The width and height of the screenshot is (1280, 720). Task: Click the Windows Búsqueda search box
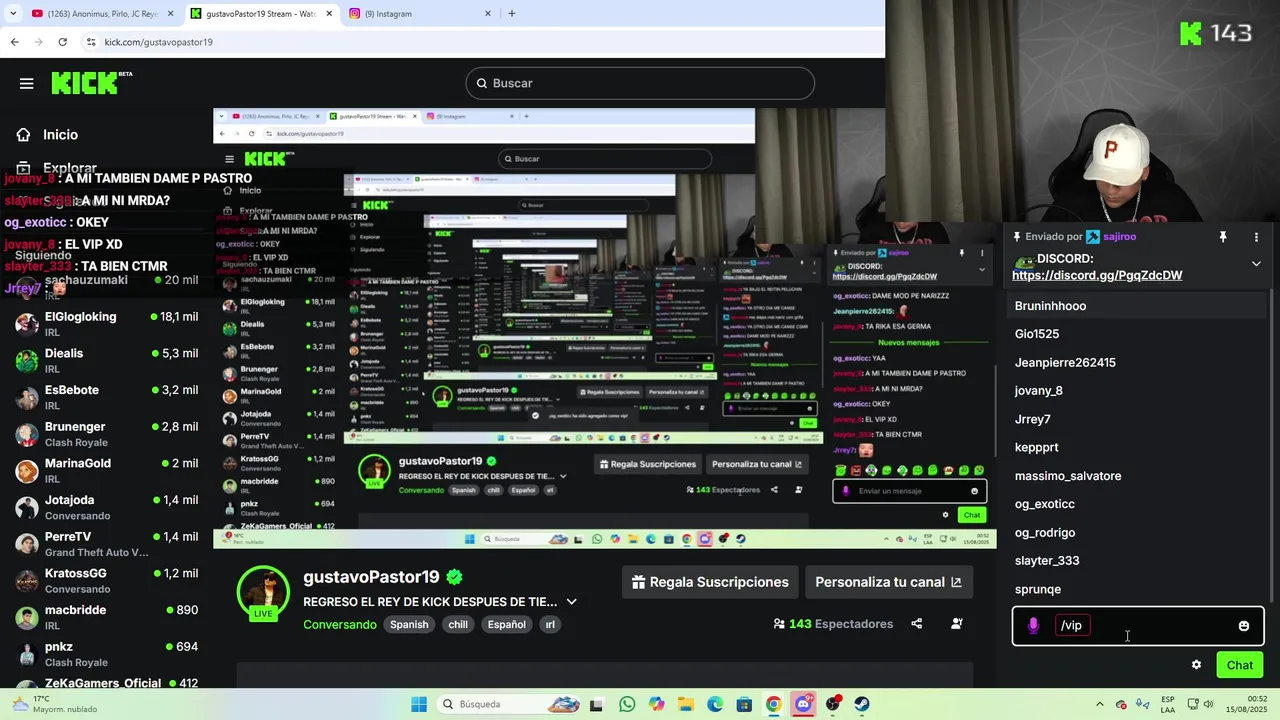pyautogui.click(x=508, y=704)
